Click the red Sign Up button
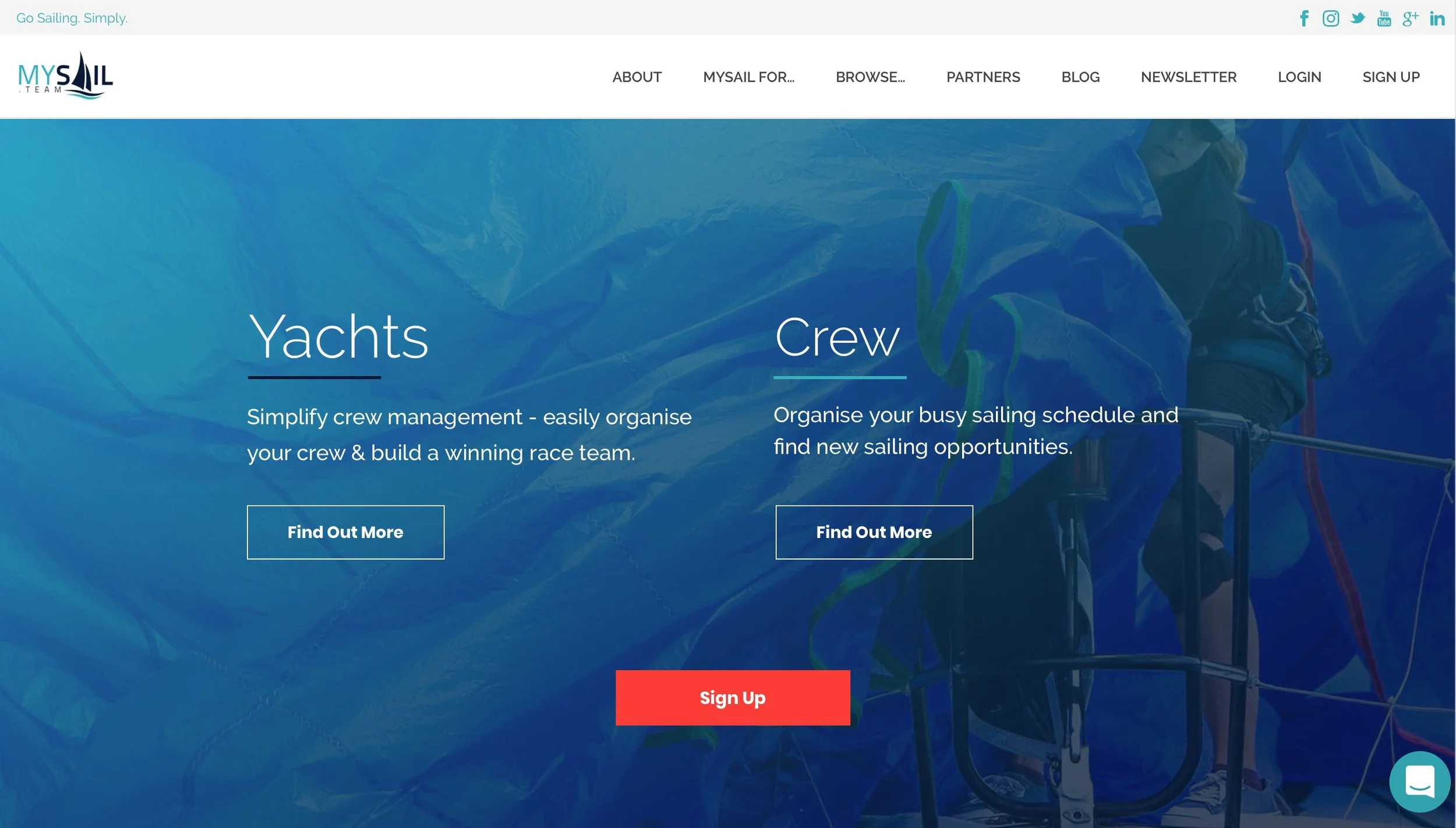Viewport: 1456px width, 828px height. [x=733, y=698]
